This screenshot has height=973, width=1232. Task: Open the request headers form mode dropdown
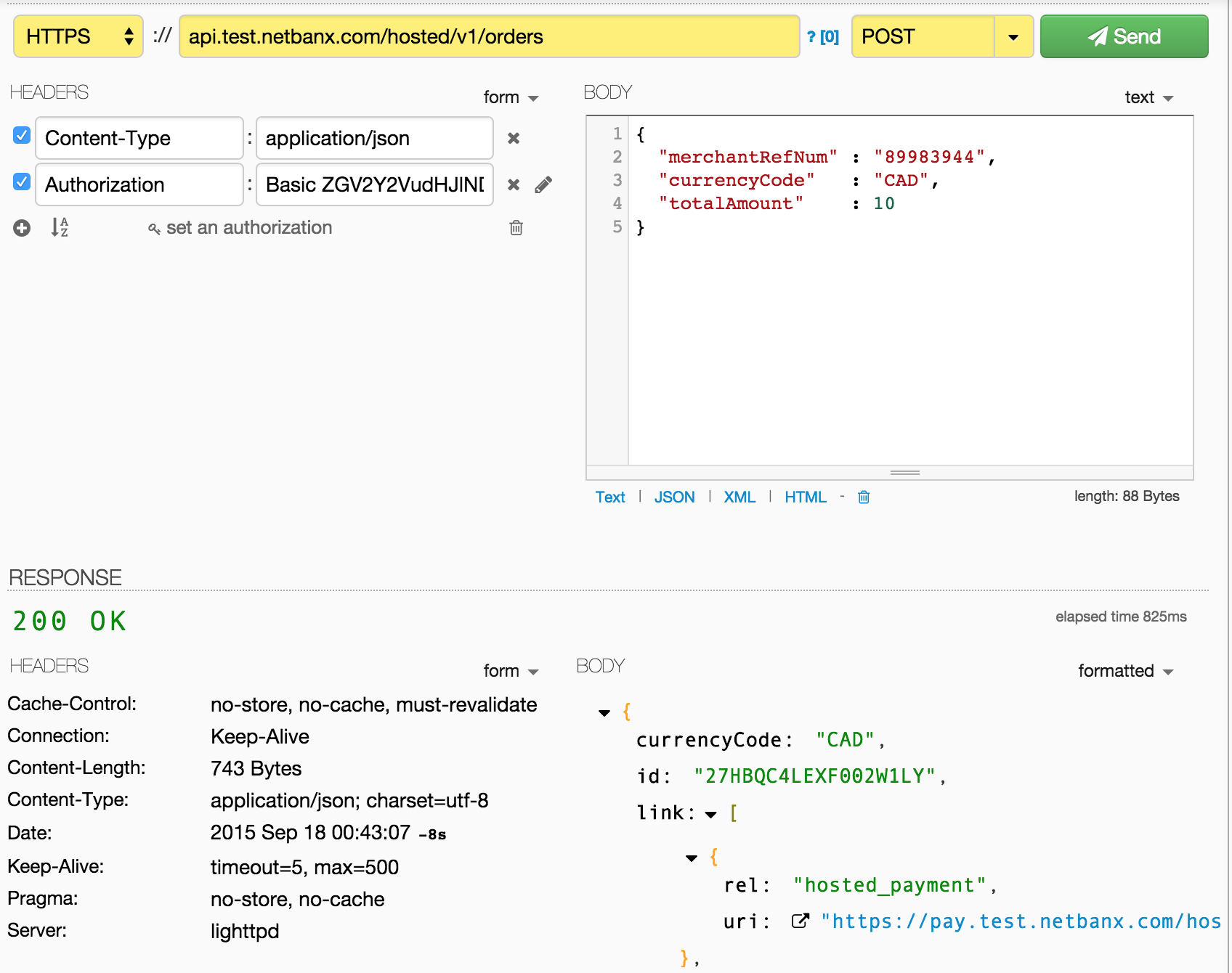coord(511,97)
